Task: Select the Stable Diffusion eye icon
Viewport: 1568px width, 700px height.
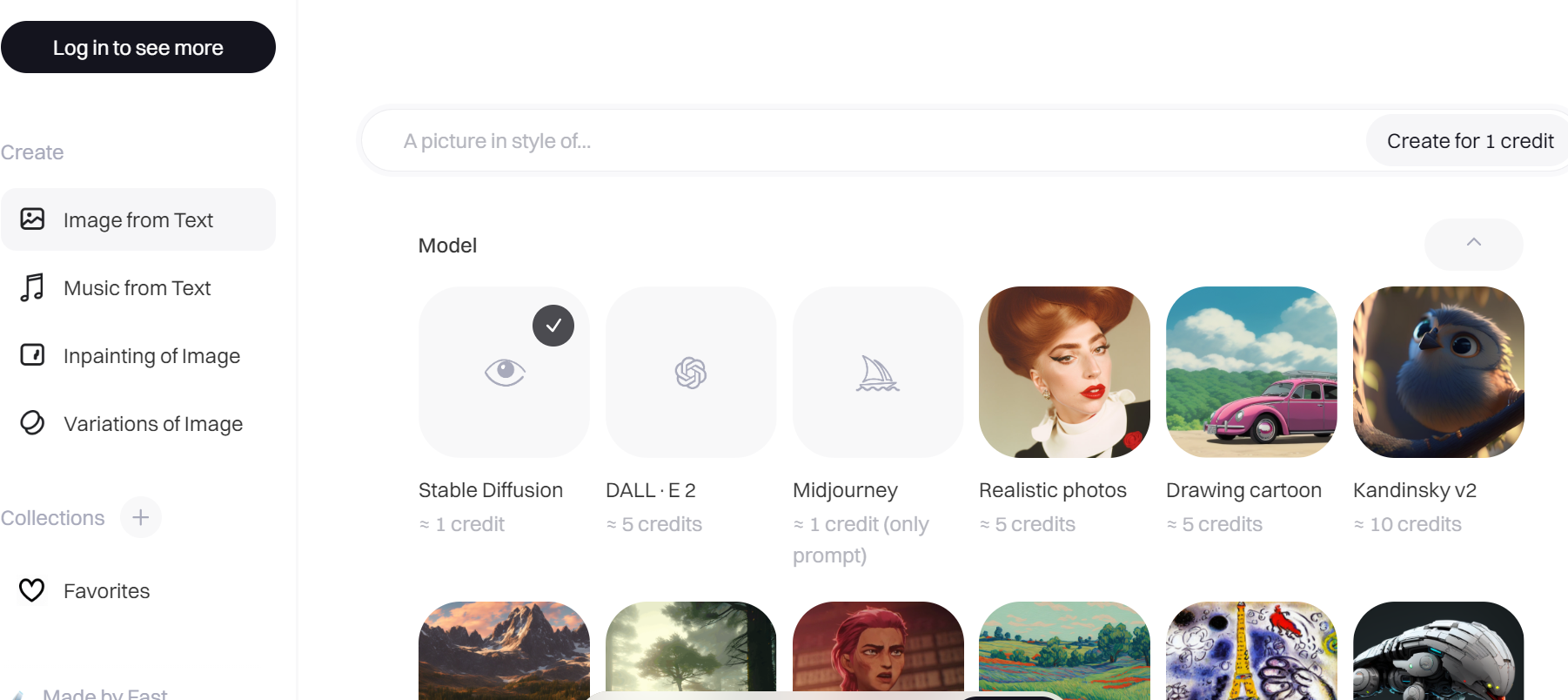Action: 505,373
